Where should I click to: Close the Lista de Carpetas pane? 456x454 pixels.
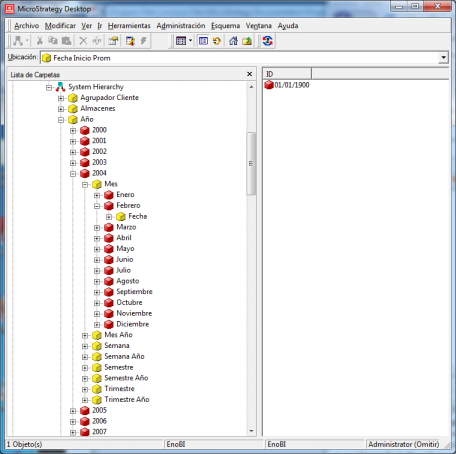(249, 74)
